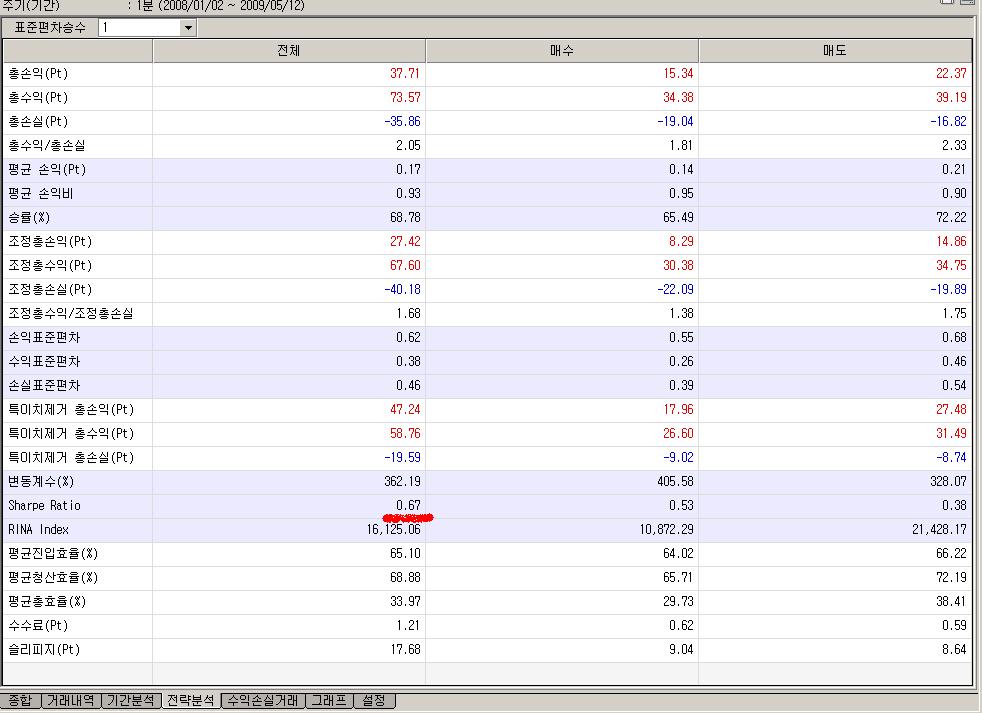Go to the 수익손실거래 tab
The width and height of the screenshot is (982, 713).
pyautogui.click(x=262, y=701)
